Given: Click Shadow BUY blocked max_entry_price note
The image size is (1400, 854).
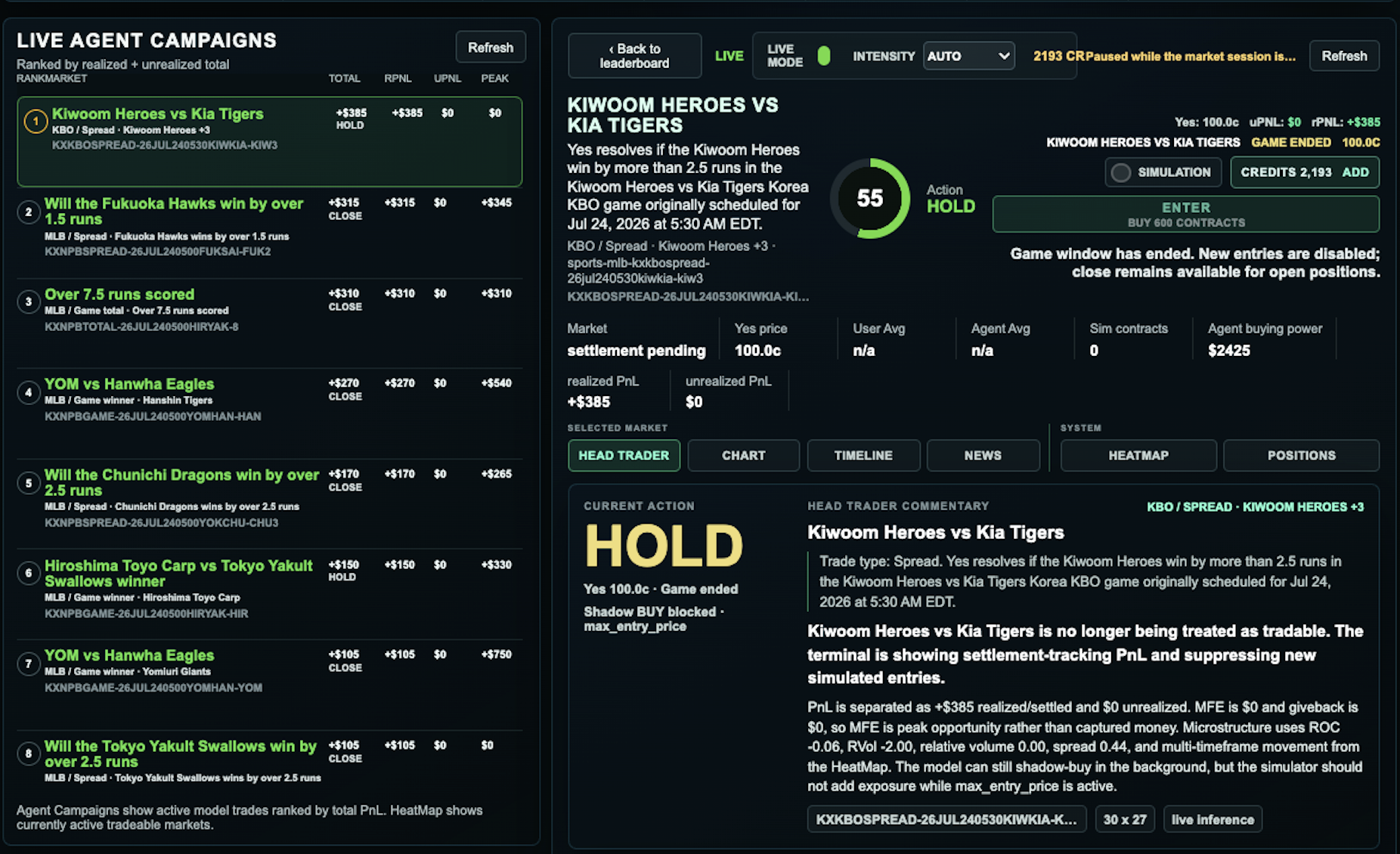Looking at the screenshot, I should (654, 619).
